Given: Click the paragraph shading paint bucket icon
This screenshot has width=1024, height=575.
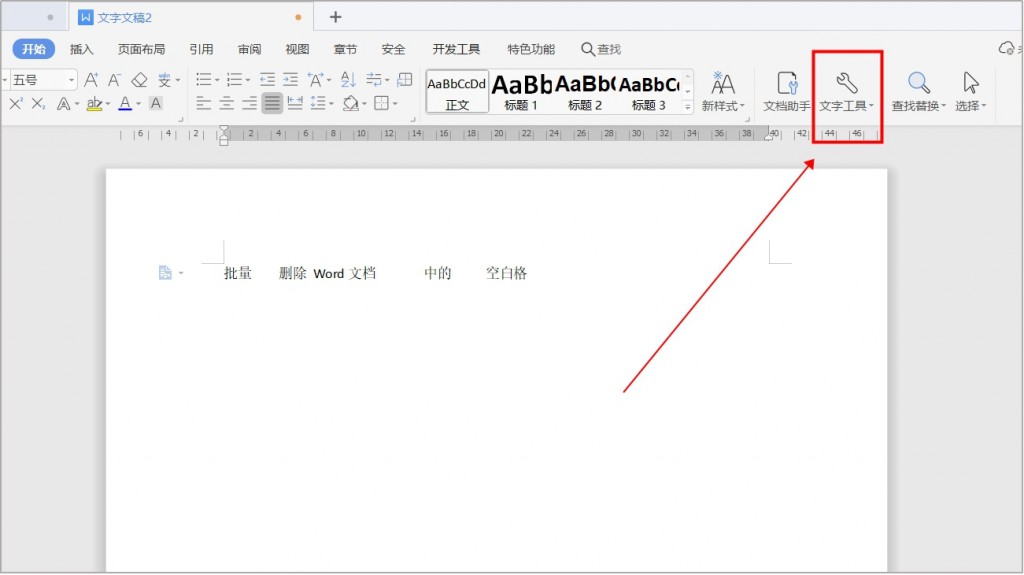Looking at the screenshot, I should [351, 103].
